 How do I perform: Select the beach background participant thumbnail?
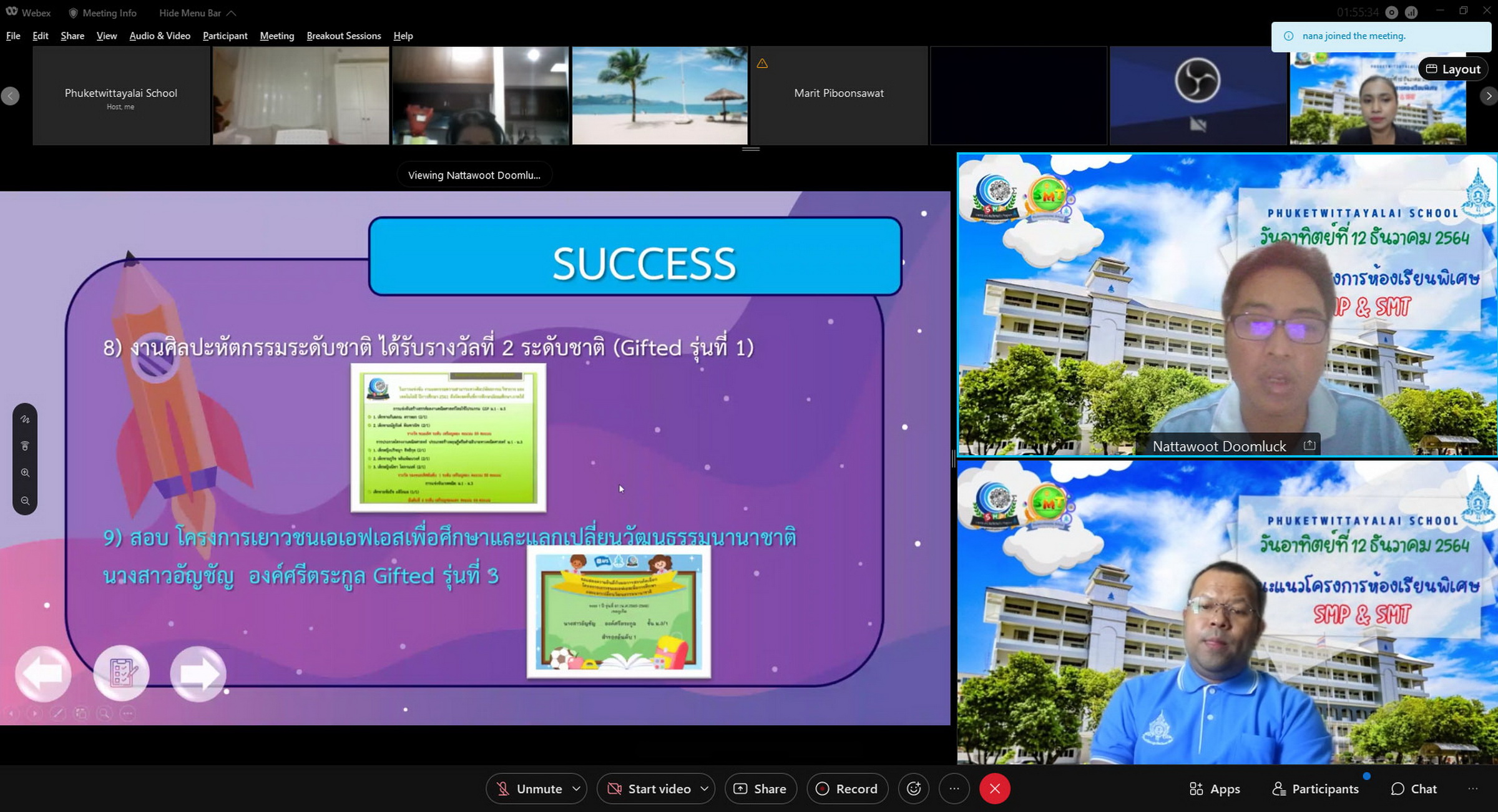pos(660,95)
